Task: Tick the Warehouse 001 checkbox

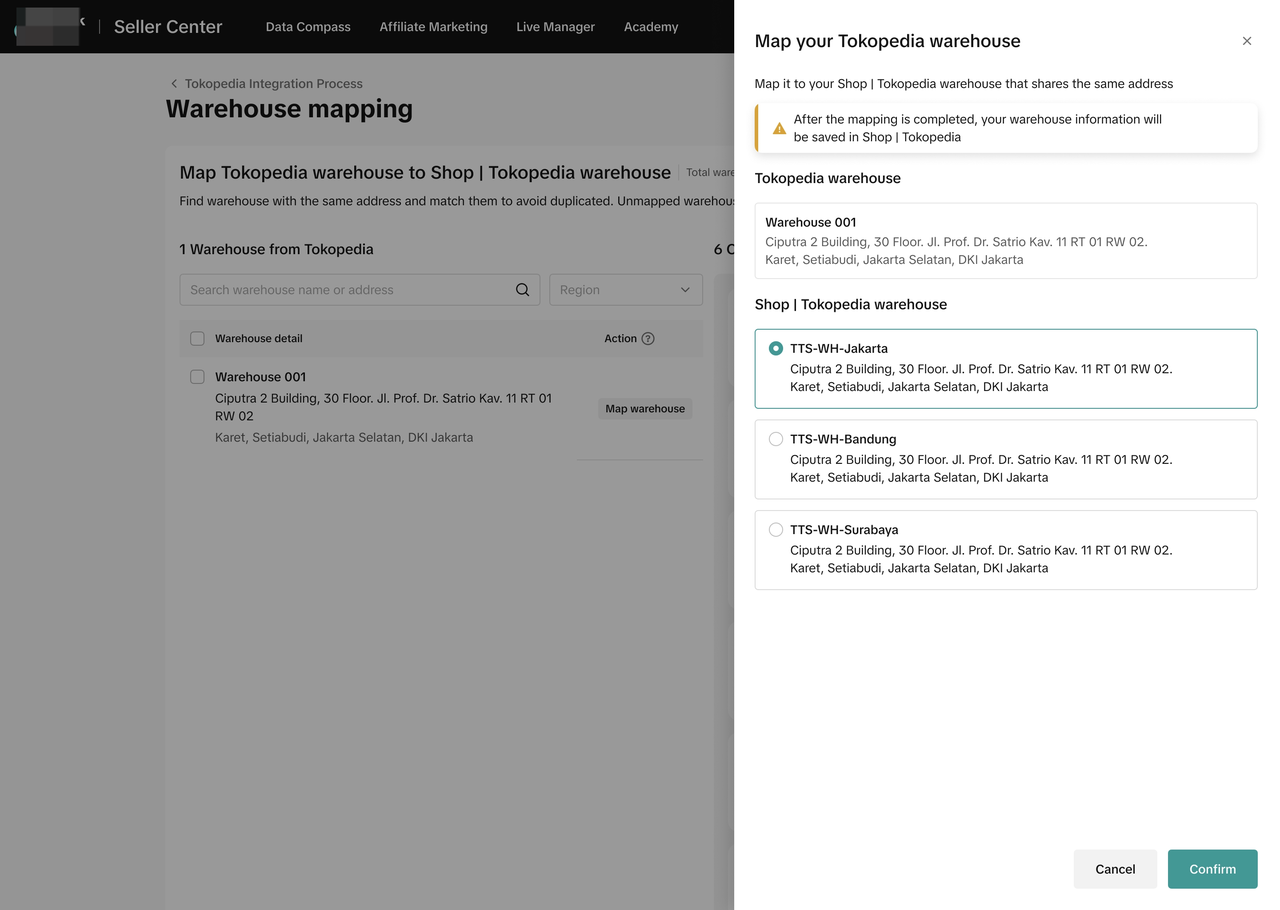Action: click(x=197, y=377)
